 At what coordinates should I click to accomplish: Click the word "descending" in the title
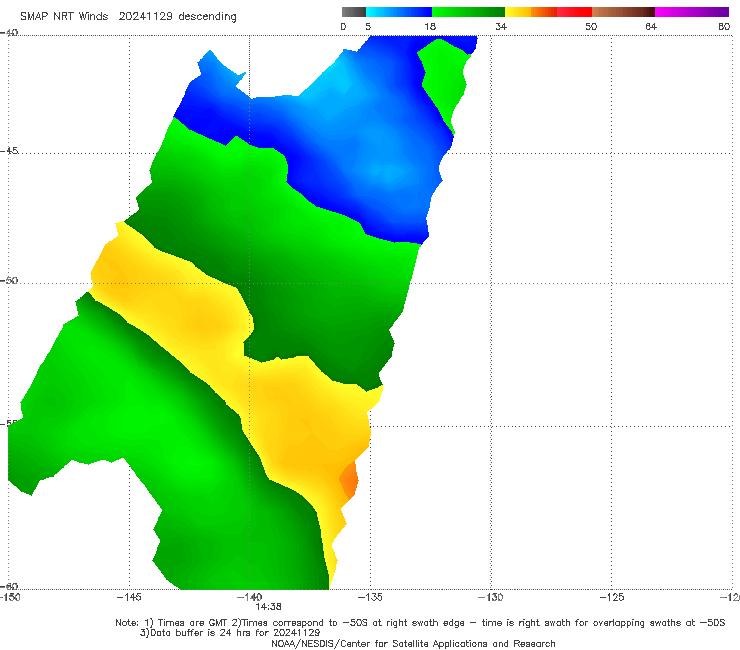coord(208,17)
